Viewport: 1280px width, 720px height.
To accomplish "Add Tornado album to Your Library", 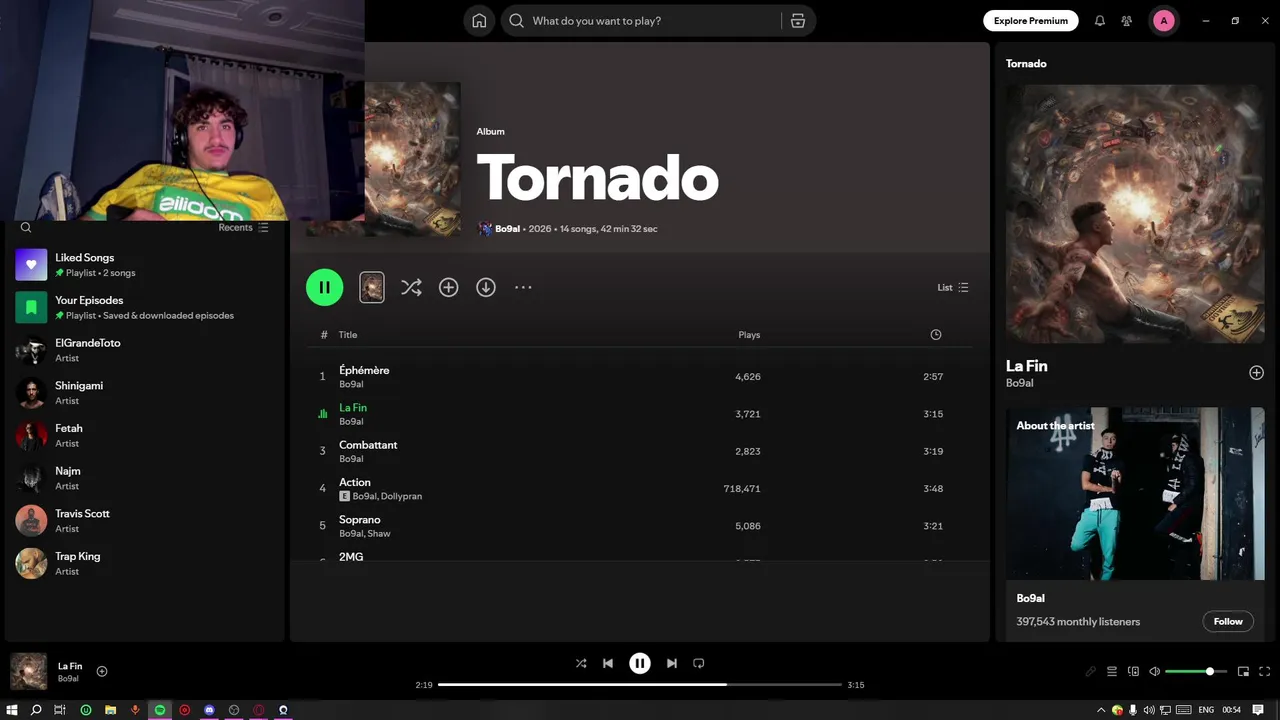I will click(449, 288).
